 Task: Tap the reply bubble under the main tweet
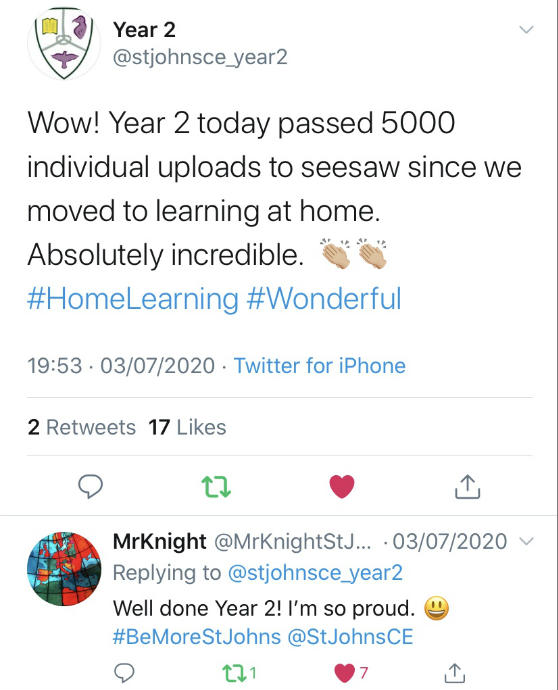coord(90,486)
